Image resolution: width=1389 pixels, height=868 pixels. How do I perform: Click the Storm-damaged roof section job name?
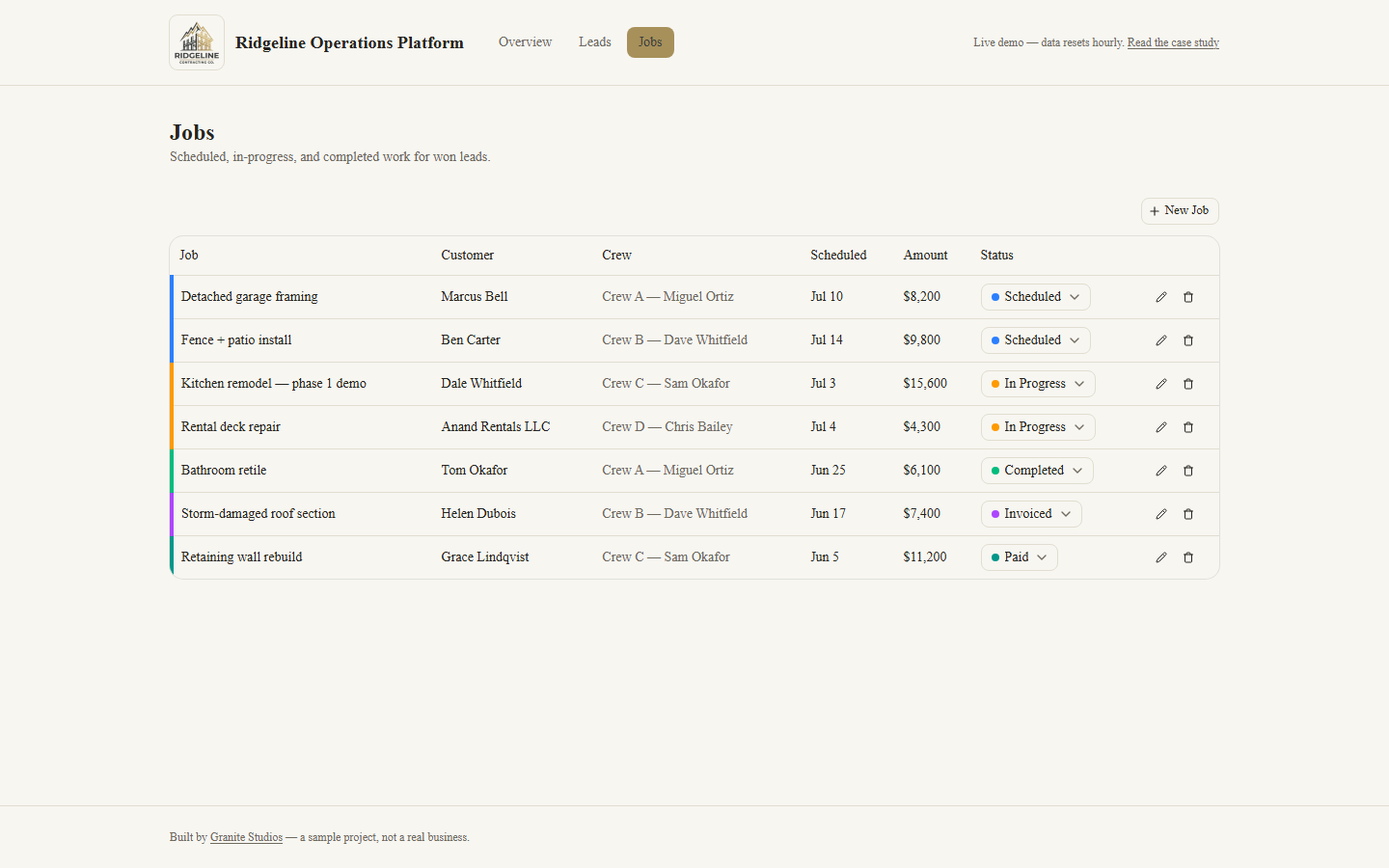coord(259,514)
